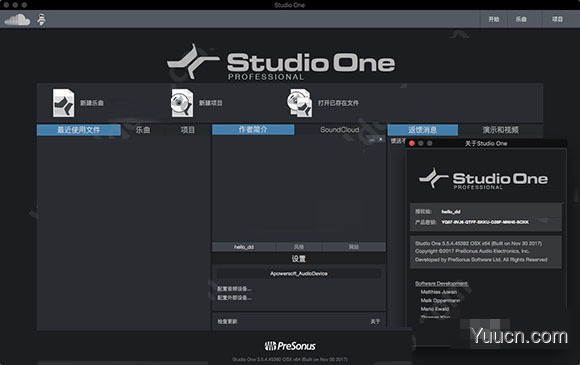Select the 作者简介 tab
The width and height of the screenshot is (580, 365).
253,129
